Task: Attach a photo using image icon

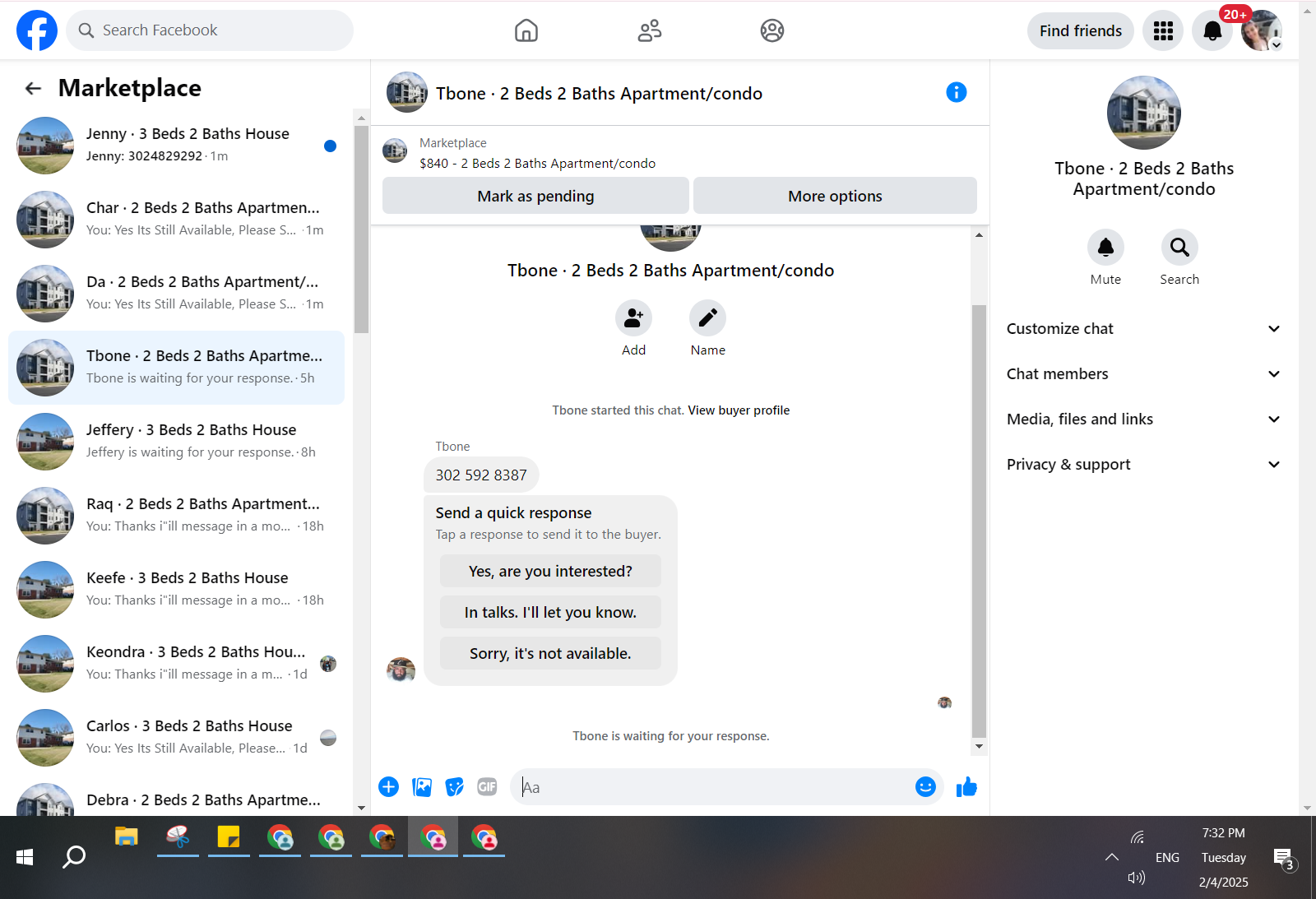Action: click(422, 787)
